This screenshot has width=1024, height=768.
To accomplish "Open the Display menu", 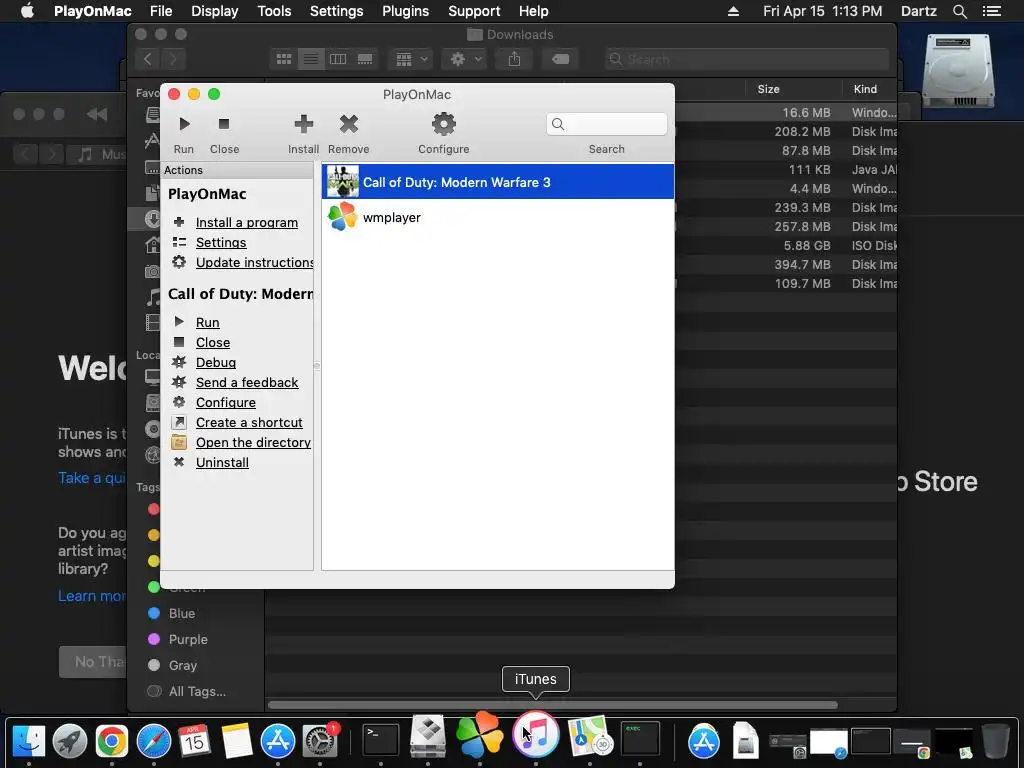I will (x=215, y=11).
